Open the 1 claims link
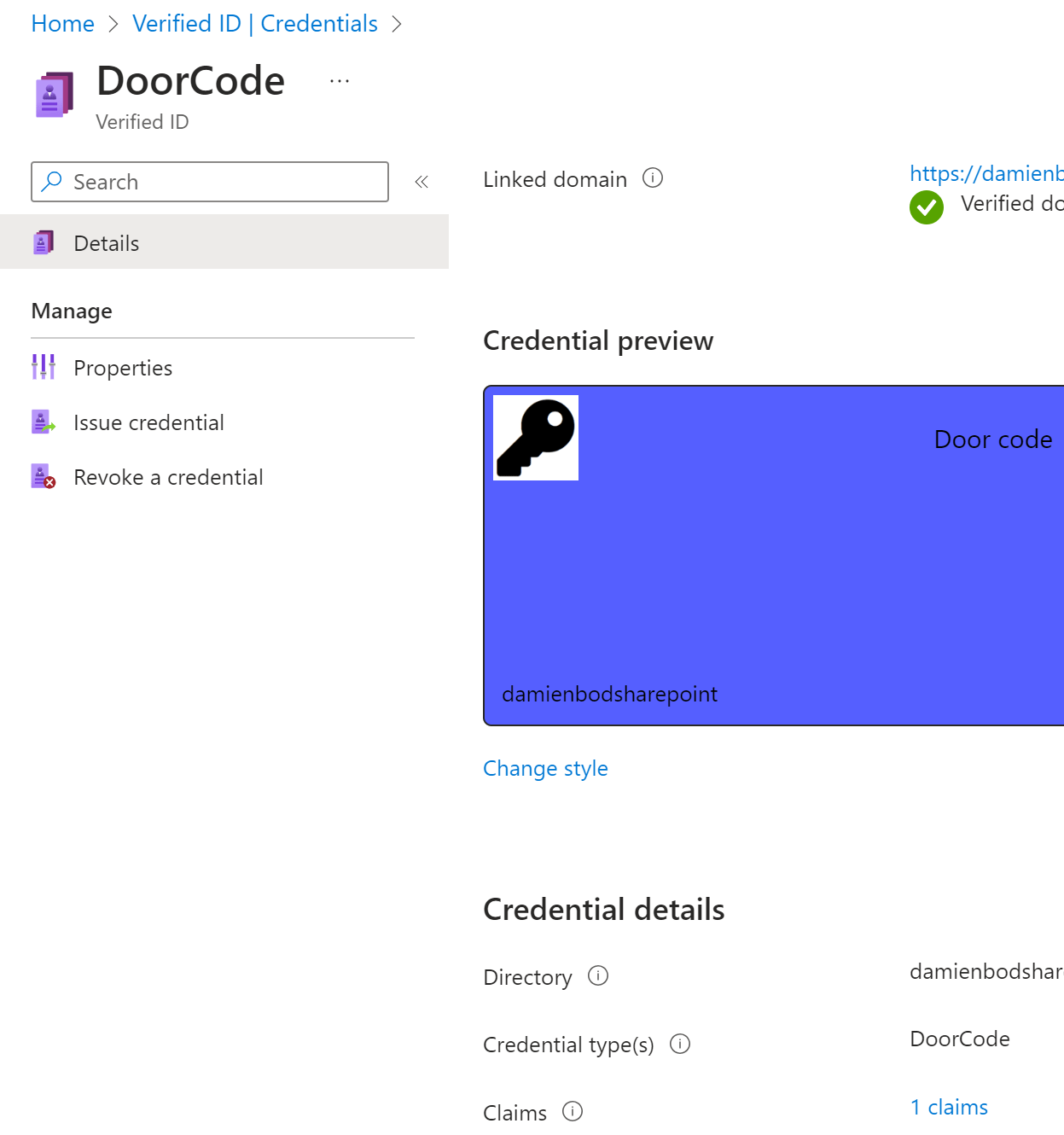The width and height of the screenshot is (1064, 1135). coord(949,1107)
